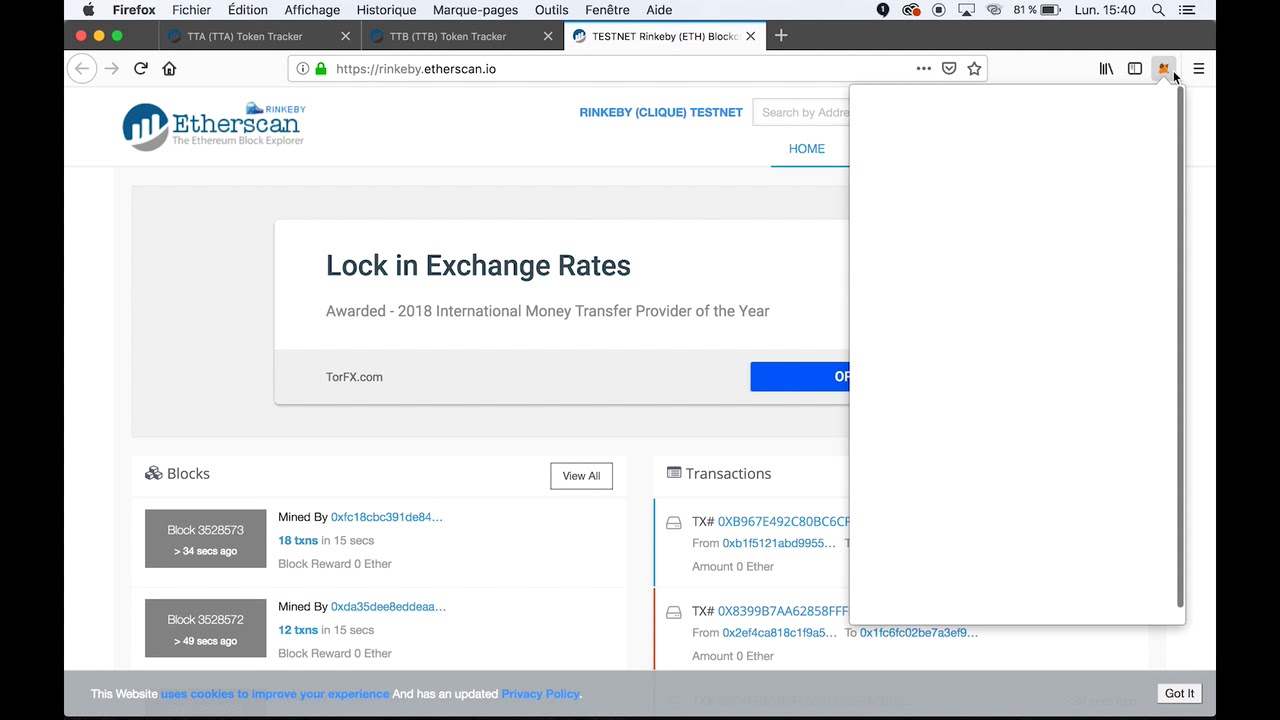Open page actions three-dots menu
Viewport: 1280px width, 720px height.
(923, 69)
